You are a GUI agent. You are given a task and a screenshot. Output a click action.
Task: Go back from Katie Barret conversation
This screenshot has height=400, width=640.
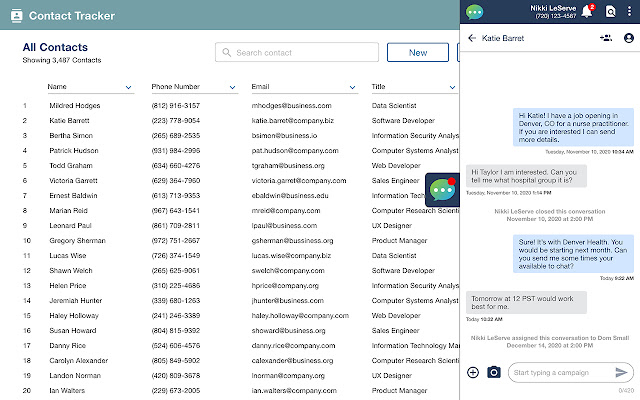tap(471, 38)
